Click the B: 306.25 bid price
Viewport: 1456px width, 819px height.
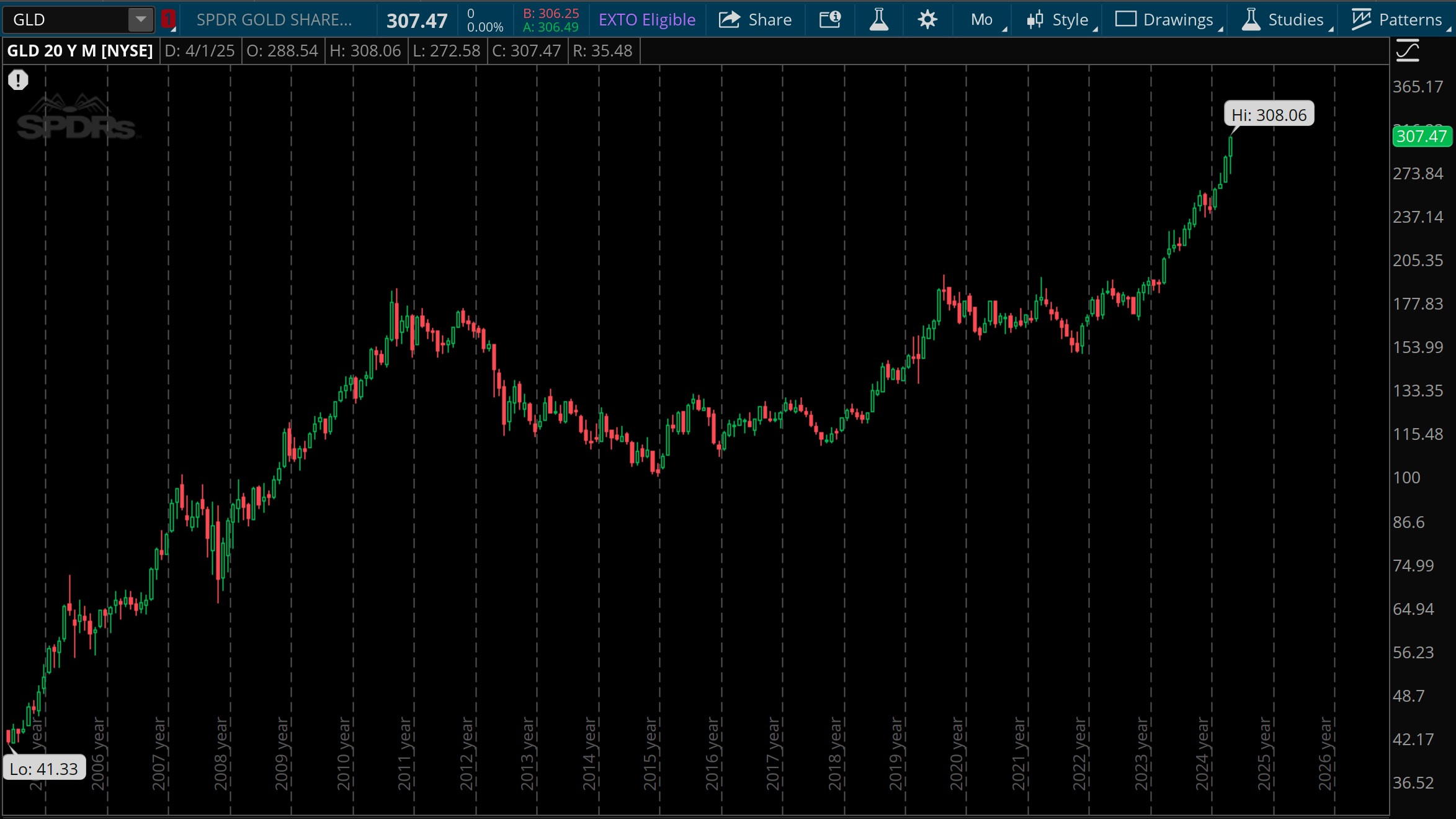[x=551, y=13]
